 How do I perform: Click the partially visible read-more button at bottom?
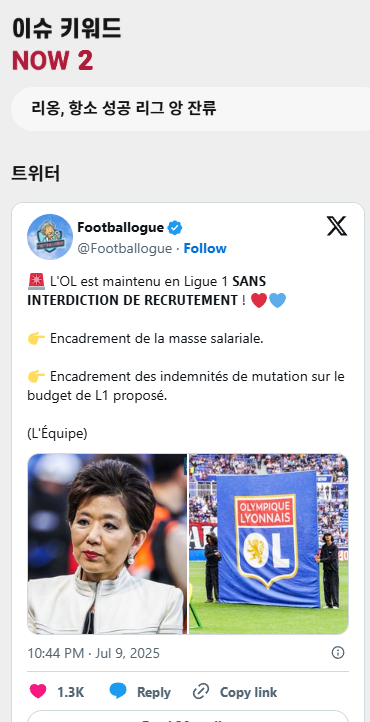click(x=188, y=716)
